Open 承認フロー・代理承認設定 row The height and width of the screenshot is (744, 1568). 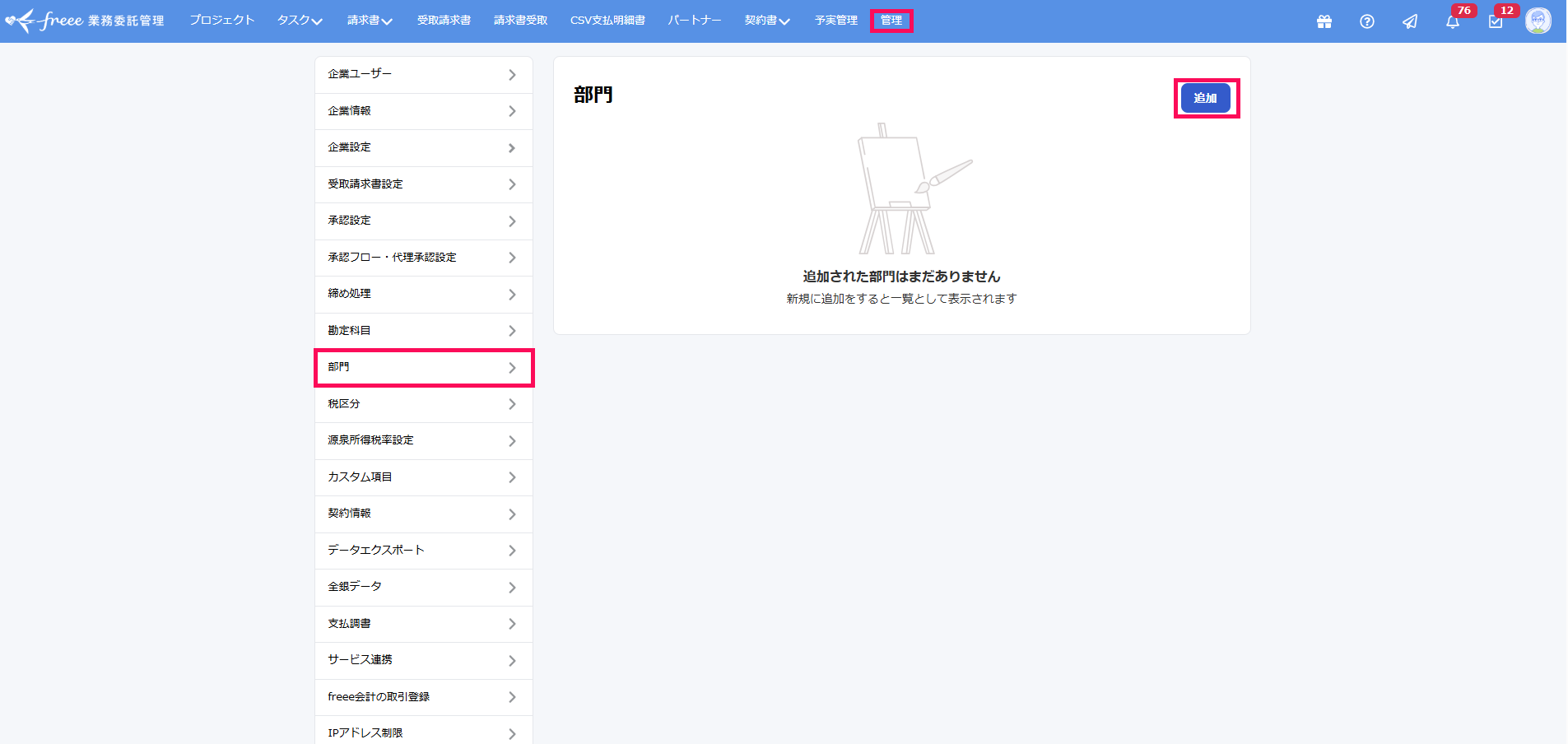424,258
